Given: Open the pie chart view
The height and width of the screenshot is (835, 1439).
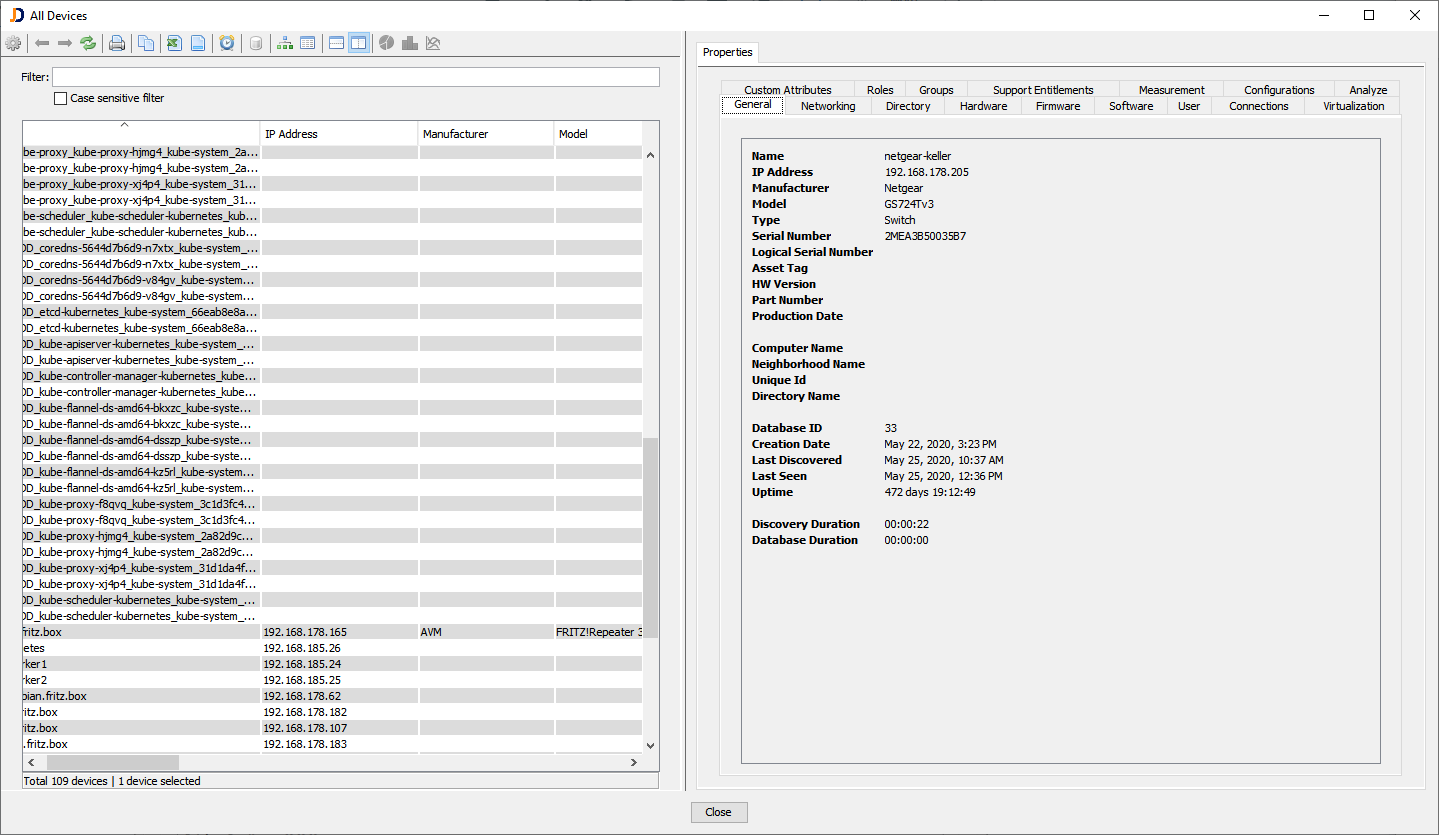Looking at the screenshot, I should click(x=386, y=42).
